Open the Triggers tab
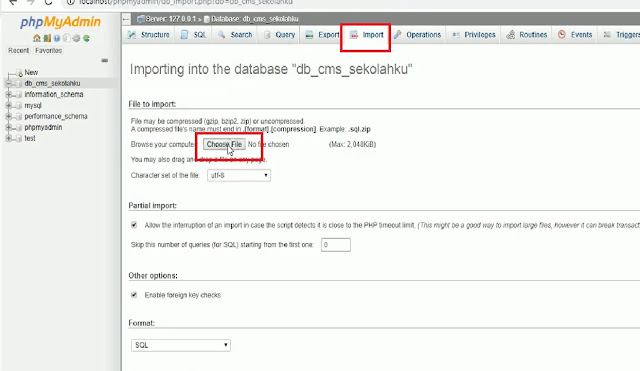The height and width of the screenshot is (371, 640). point(622,35)
